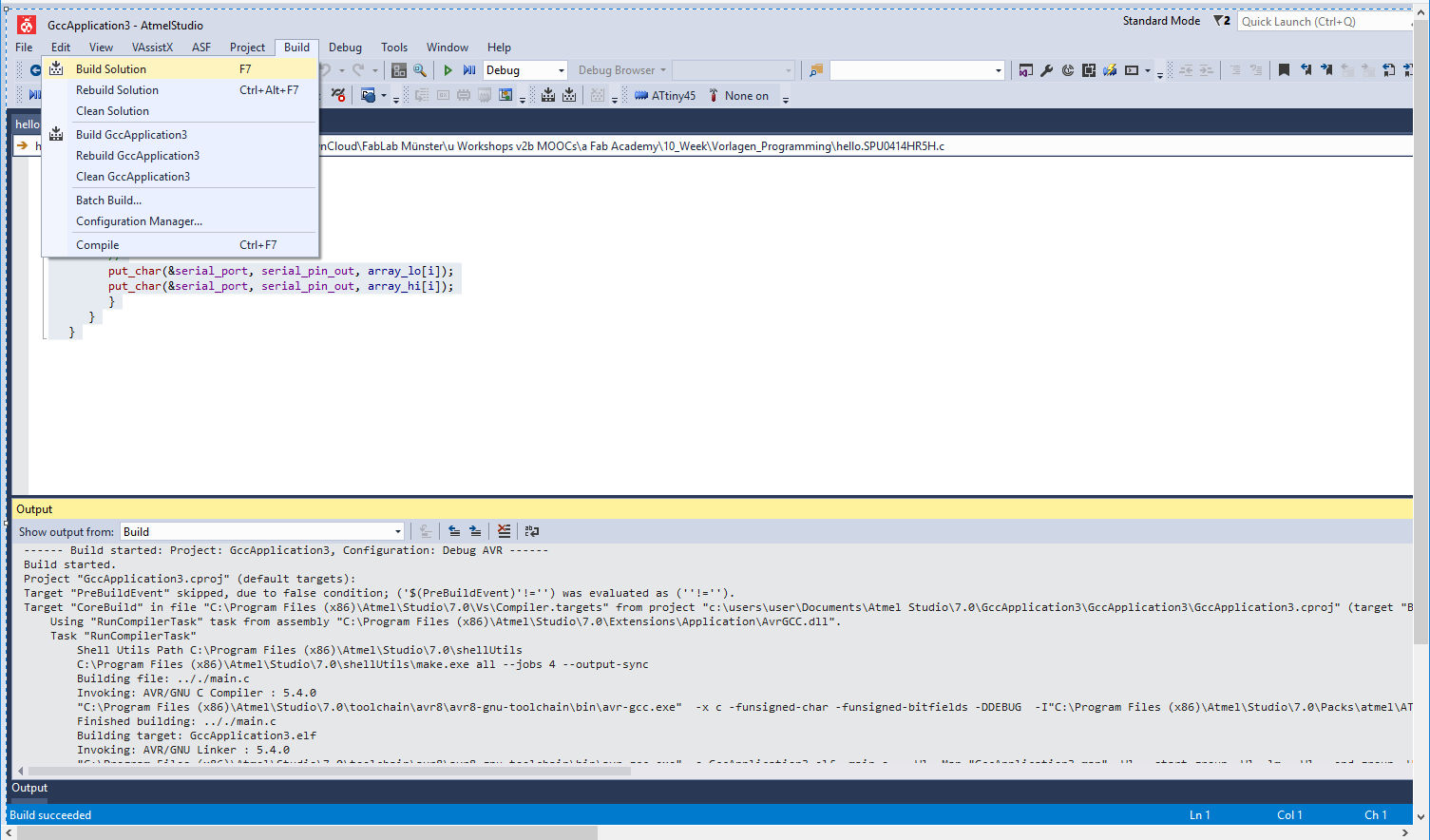This screenshot has height=840, width=1430.
Task: Click the None on tool button
Action: (739, 96)
